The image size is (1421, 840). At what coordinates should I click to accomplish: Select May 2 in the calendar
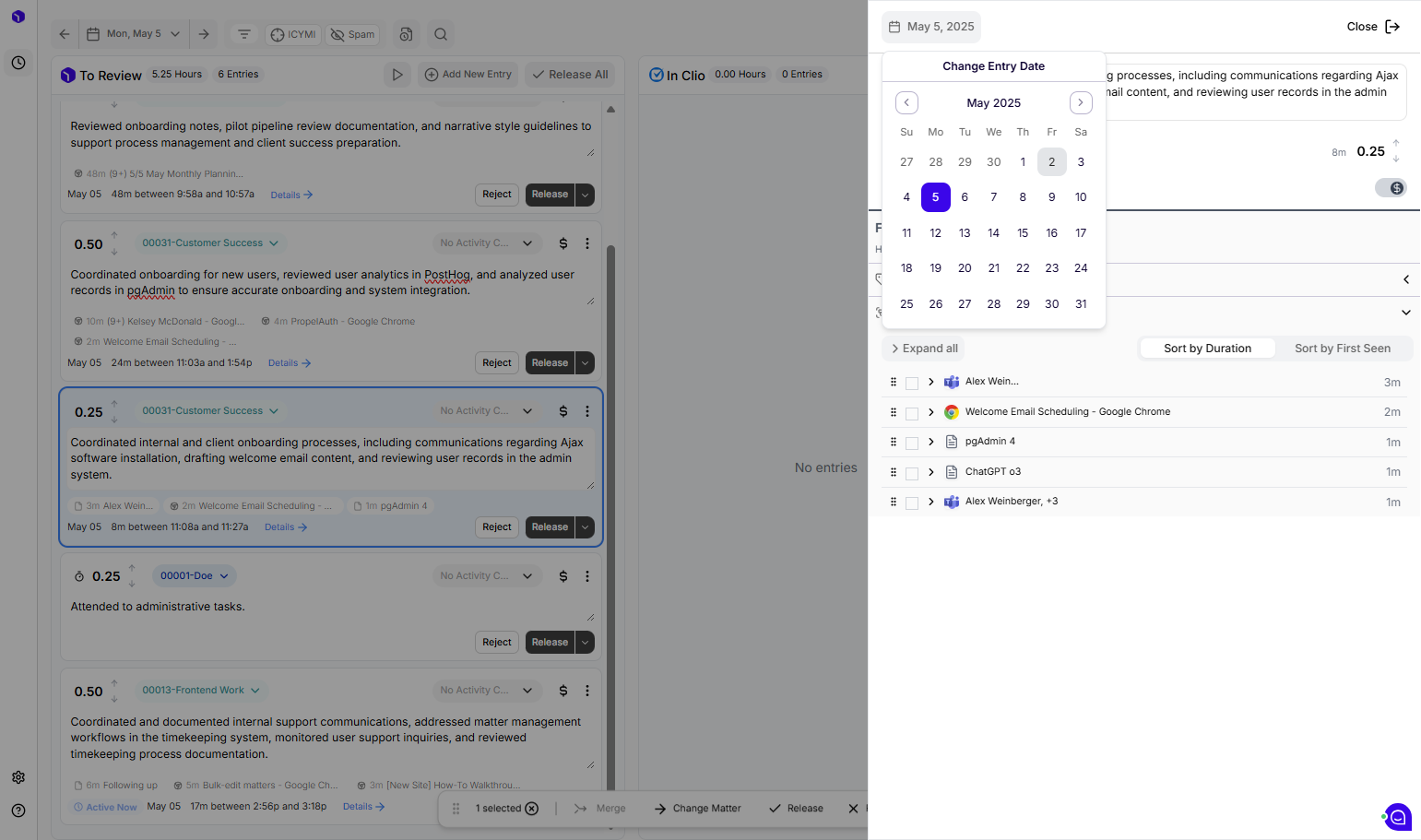coord(1052,162)
